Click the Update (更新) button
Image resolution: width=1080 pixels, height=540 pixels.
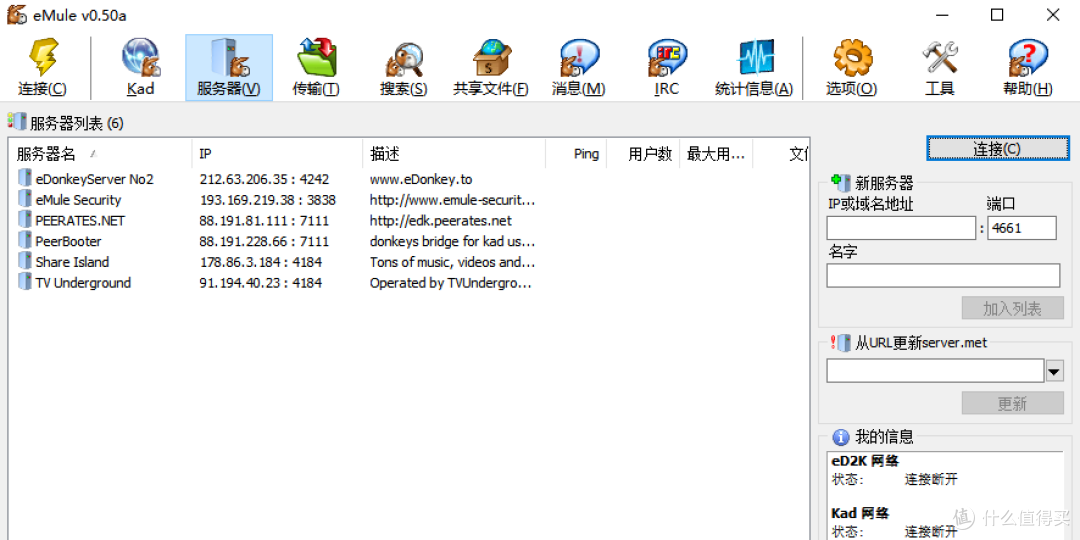coord(1012,404)
